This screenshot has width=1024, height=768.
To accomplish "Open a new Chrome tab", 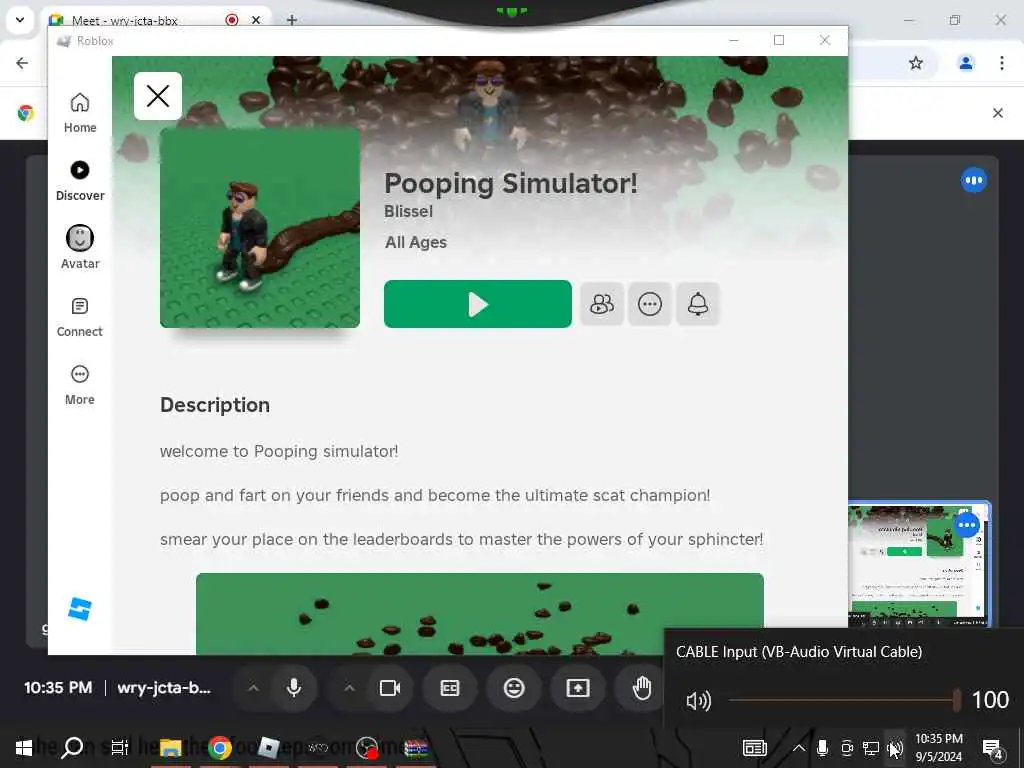I will click(x=292, y=20).
